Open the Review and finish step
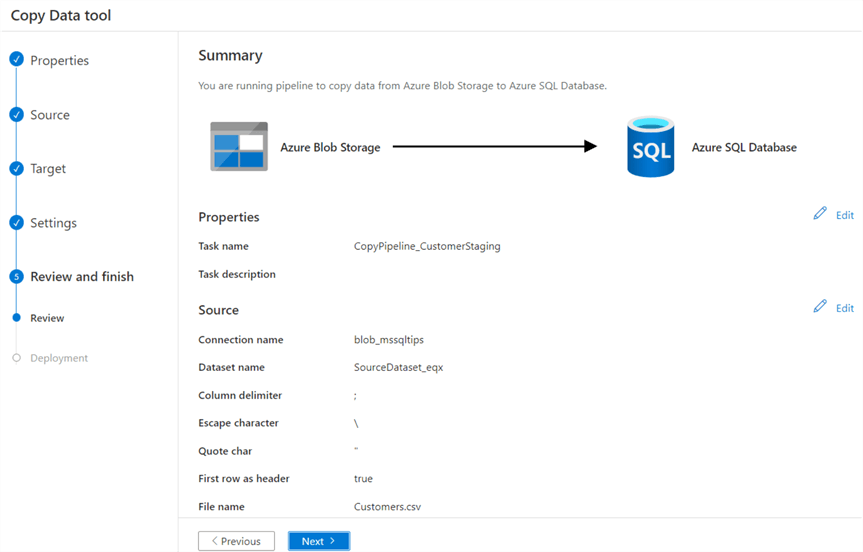Screen dimensions: 863x552 pos(82,276)
